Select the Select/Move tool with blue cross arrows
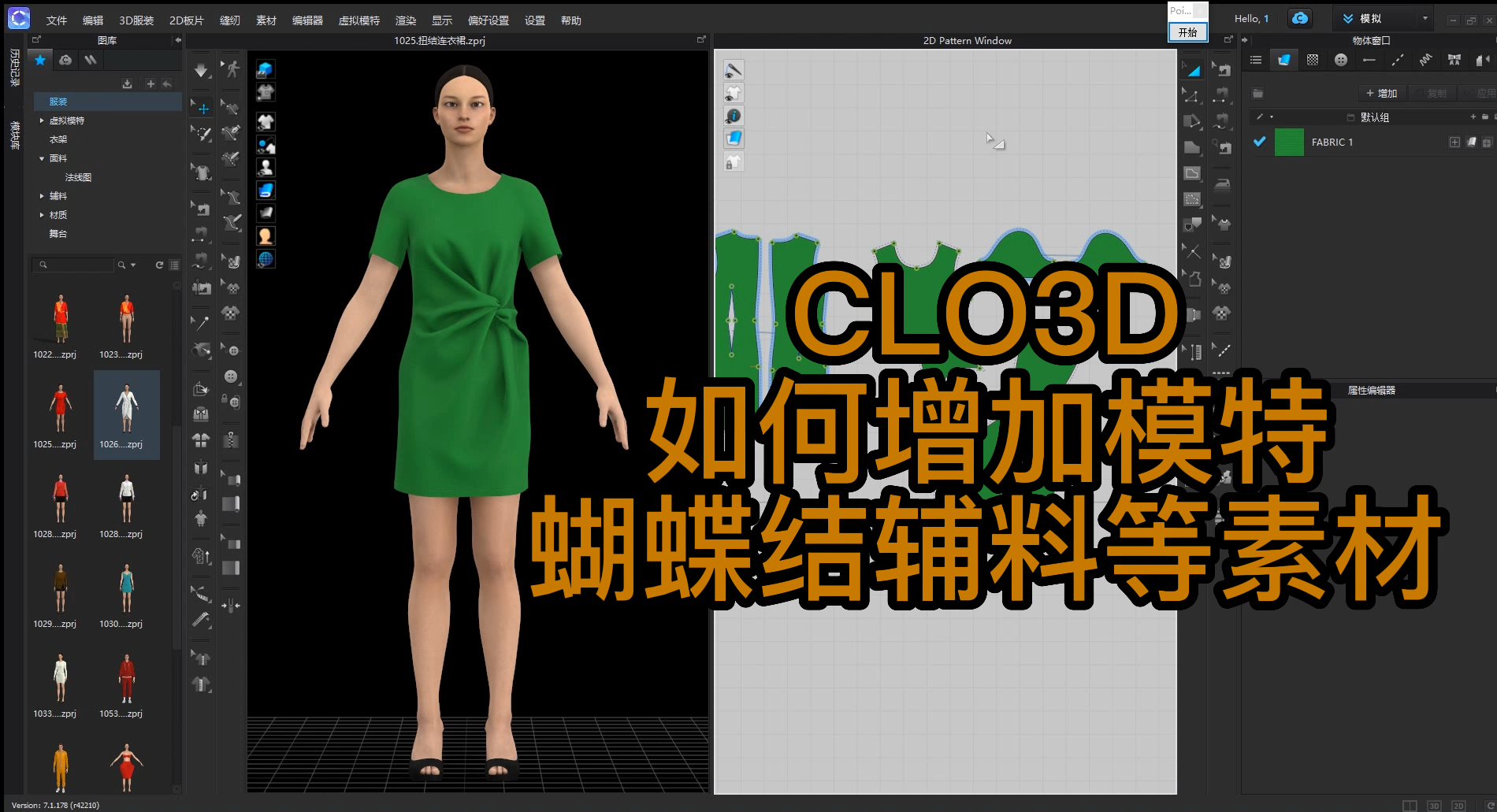Screen dimensions: 1497x812 [202, 109]
